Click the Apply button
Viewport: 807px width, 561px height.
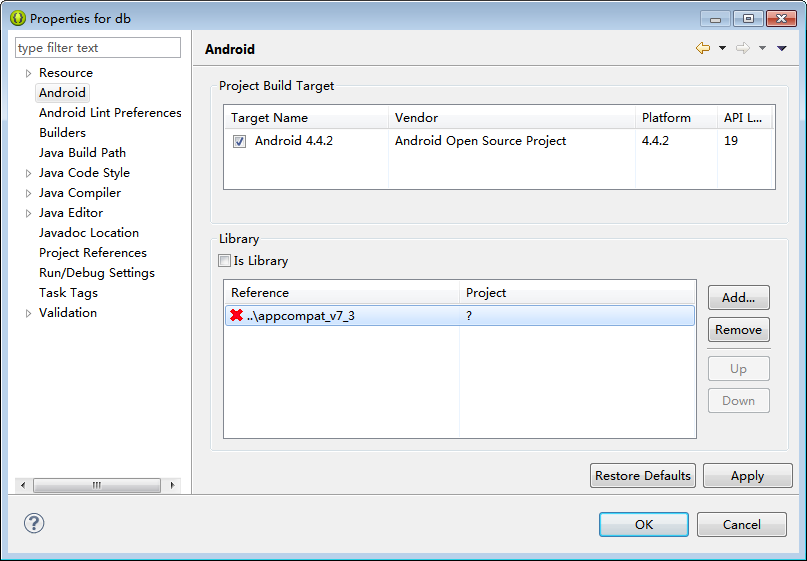(x=747, y=476)
